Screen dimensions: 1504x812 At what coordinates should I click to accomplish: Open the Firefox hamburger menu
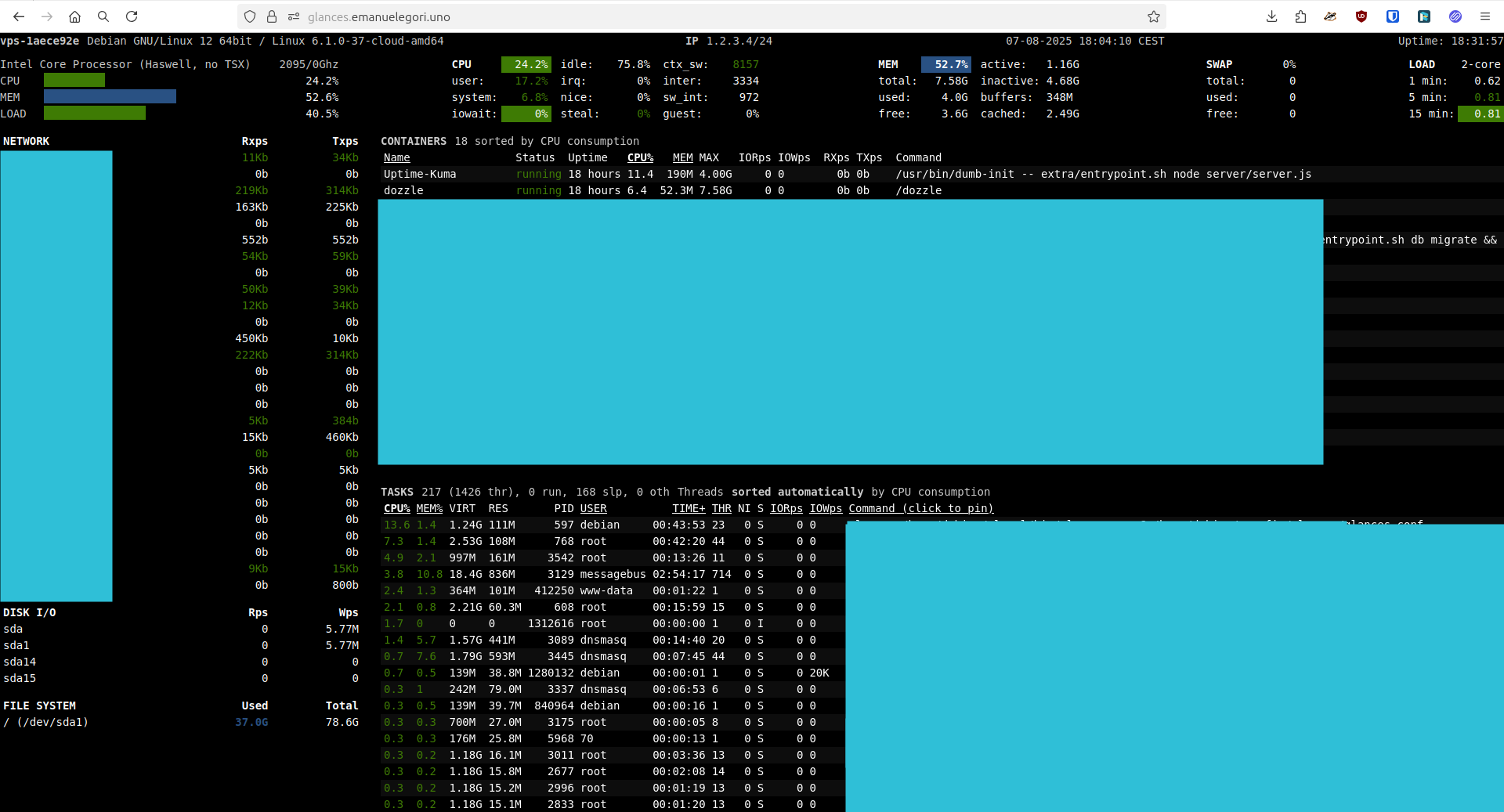pos(1484,16)
